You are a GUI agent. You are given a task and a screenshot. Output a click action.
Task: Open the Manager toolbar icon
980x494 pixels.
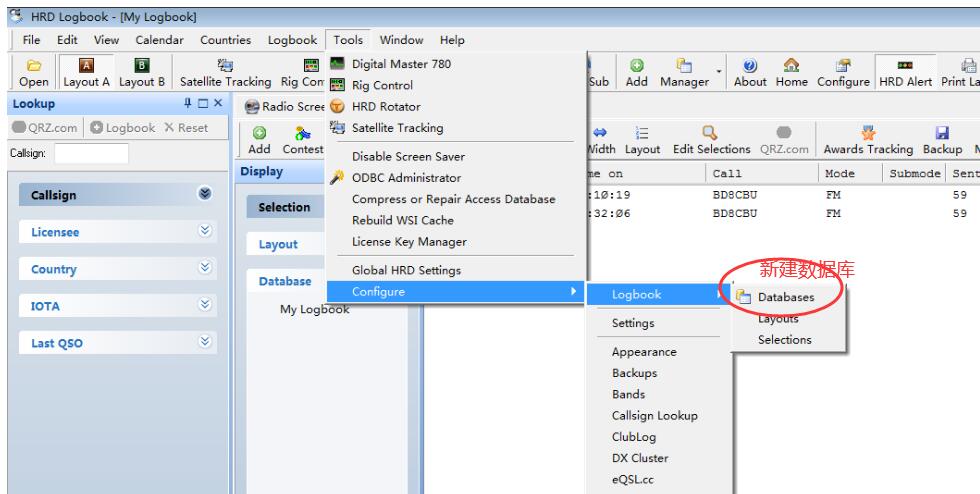[684, 73]
